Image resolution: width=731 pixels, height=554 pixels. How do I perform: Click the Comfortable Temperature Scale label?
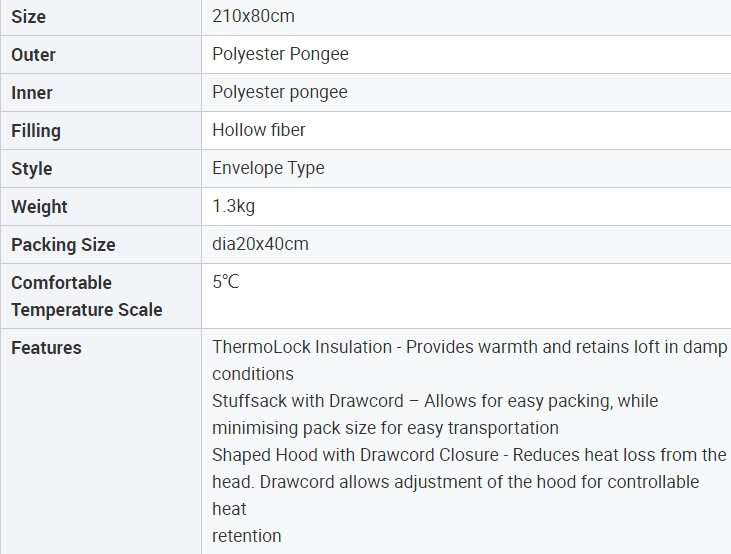[86, 296]
